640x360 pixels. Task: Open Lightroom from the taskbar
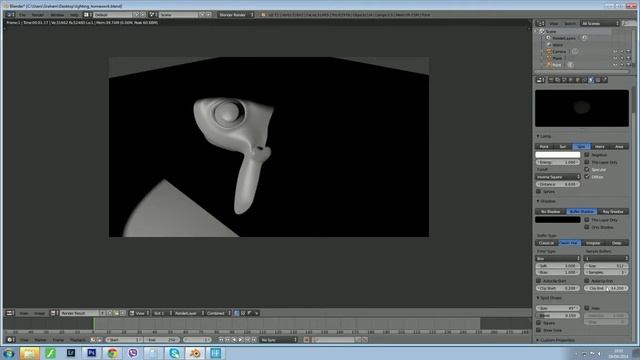[71, 353]
